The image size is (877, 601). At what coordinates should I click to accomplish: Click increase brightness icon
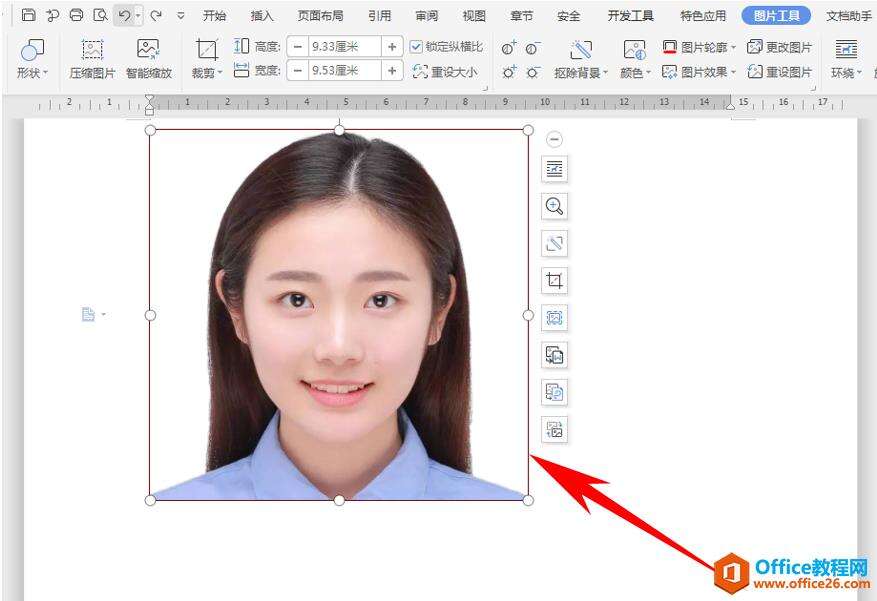point(509,72)
